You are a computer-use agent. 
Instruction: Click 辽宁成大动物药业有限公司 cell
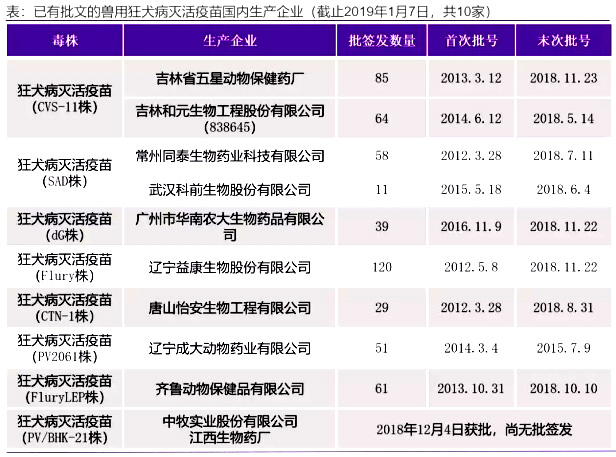(x=230, y=348)
